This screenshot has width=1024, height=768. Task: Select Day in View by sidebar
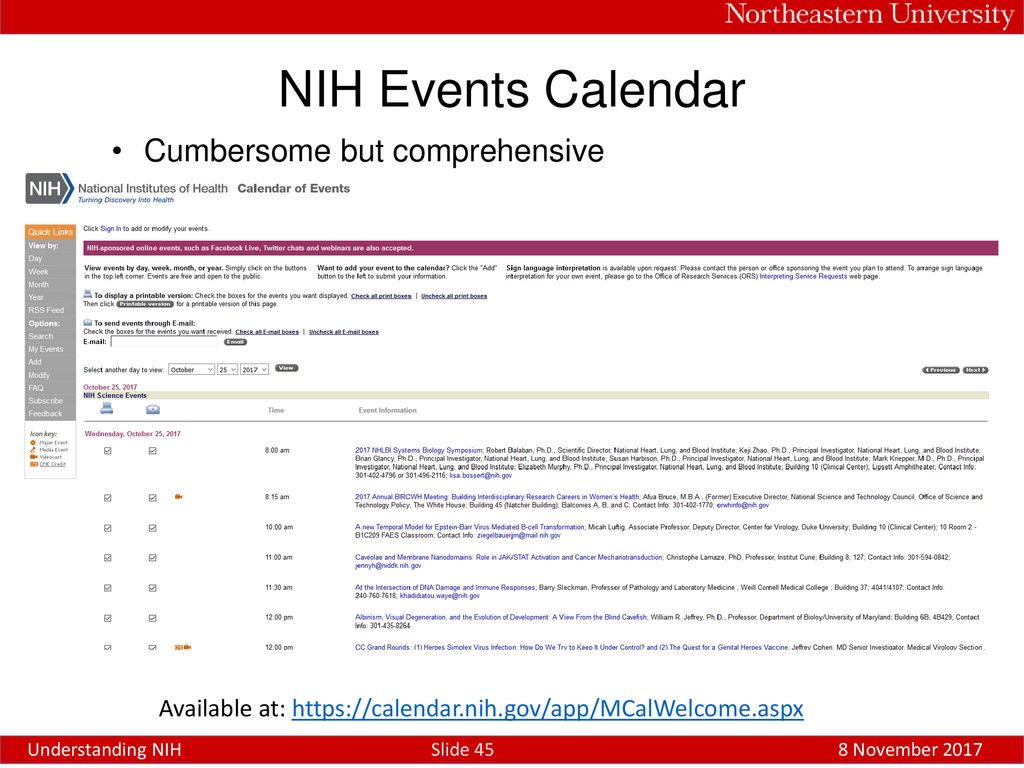[x=35, y=259]
